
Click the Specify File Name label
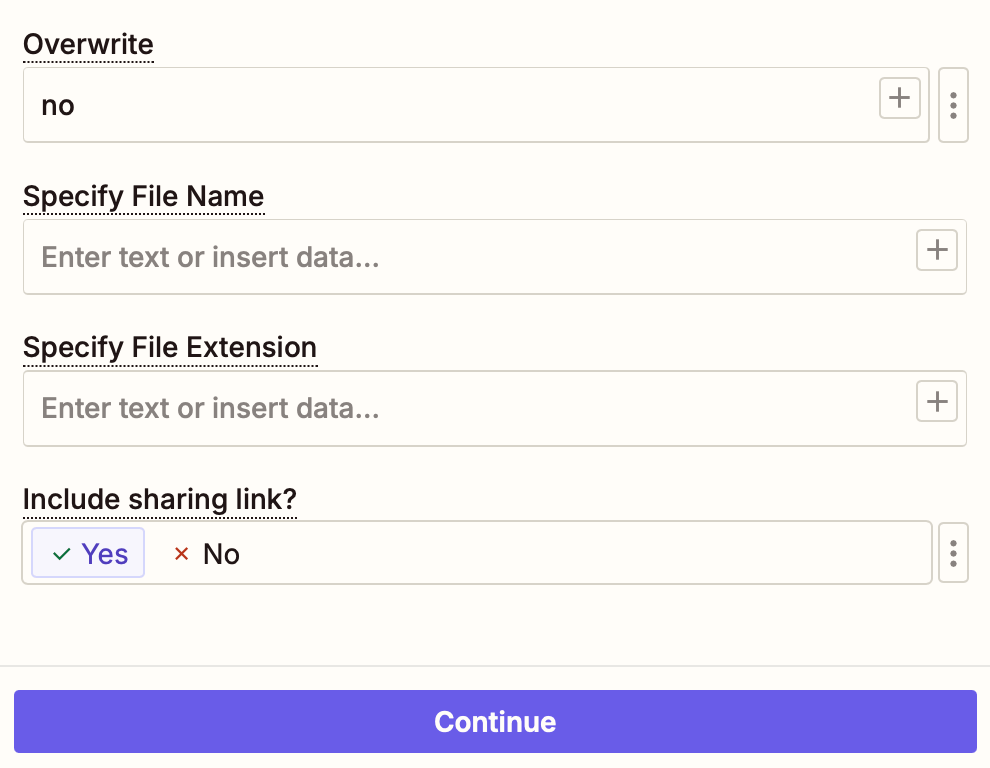(x=143, y=197)
